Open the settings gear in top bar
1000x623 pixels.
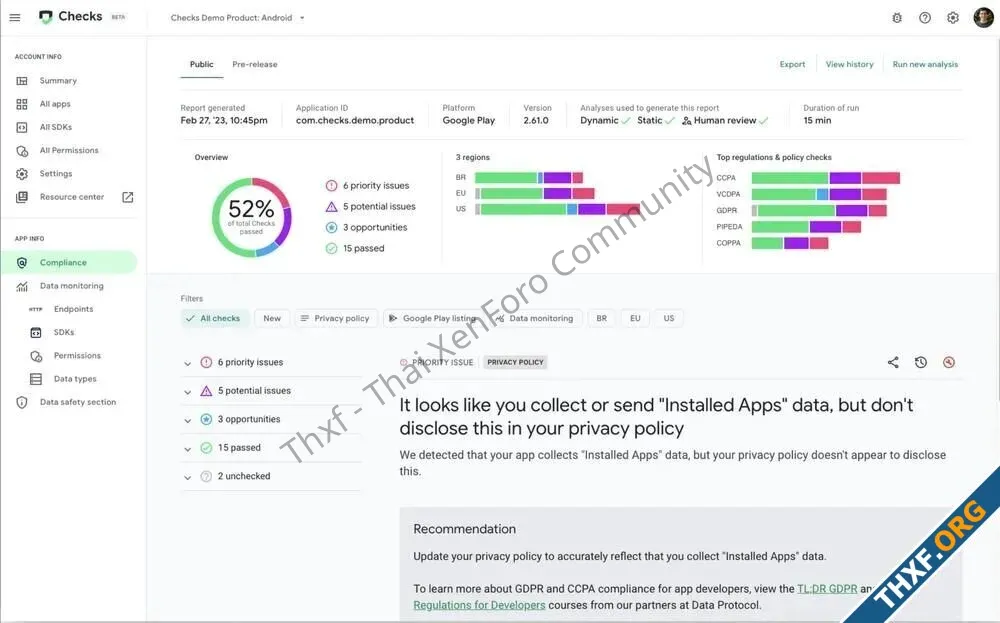click(953, 18)
